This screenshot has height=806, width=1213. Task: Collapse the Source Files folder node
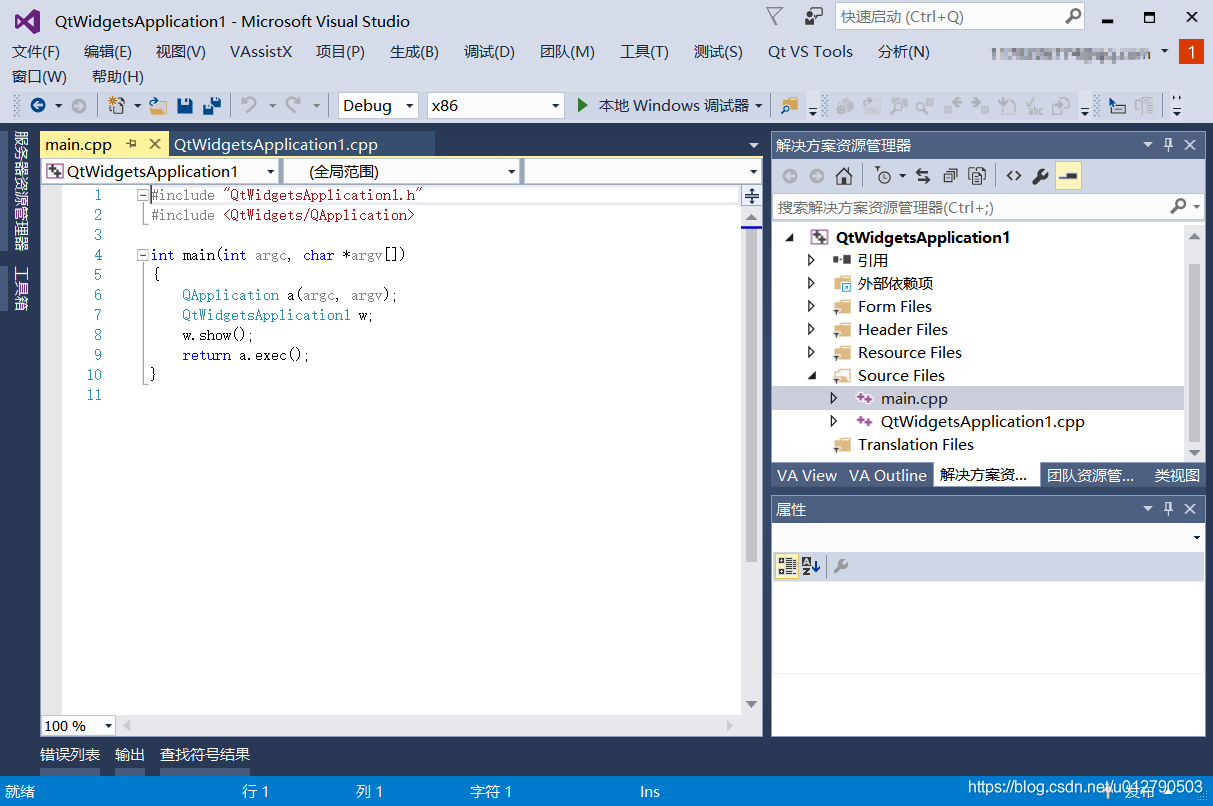coord(811,376)
